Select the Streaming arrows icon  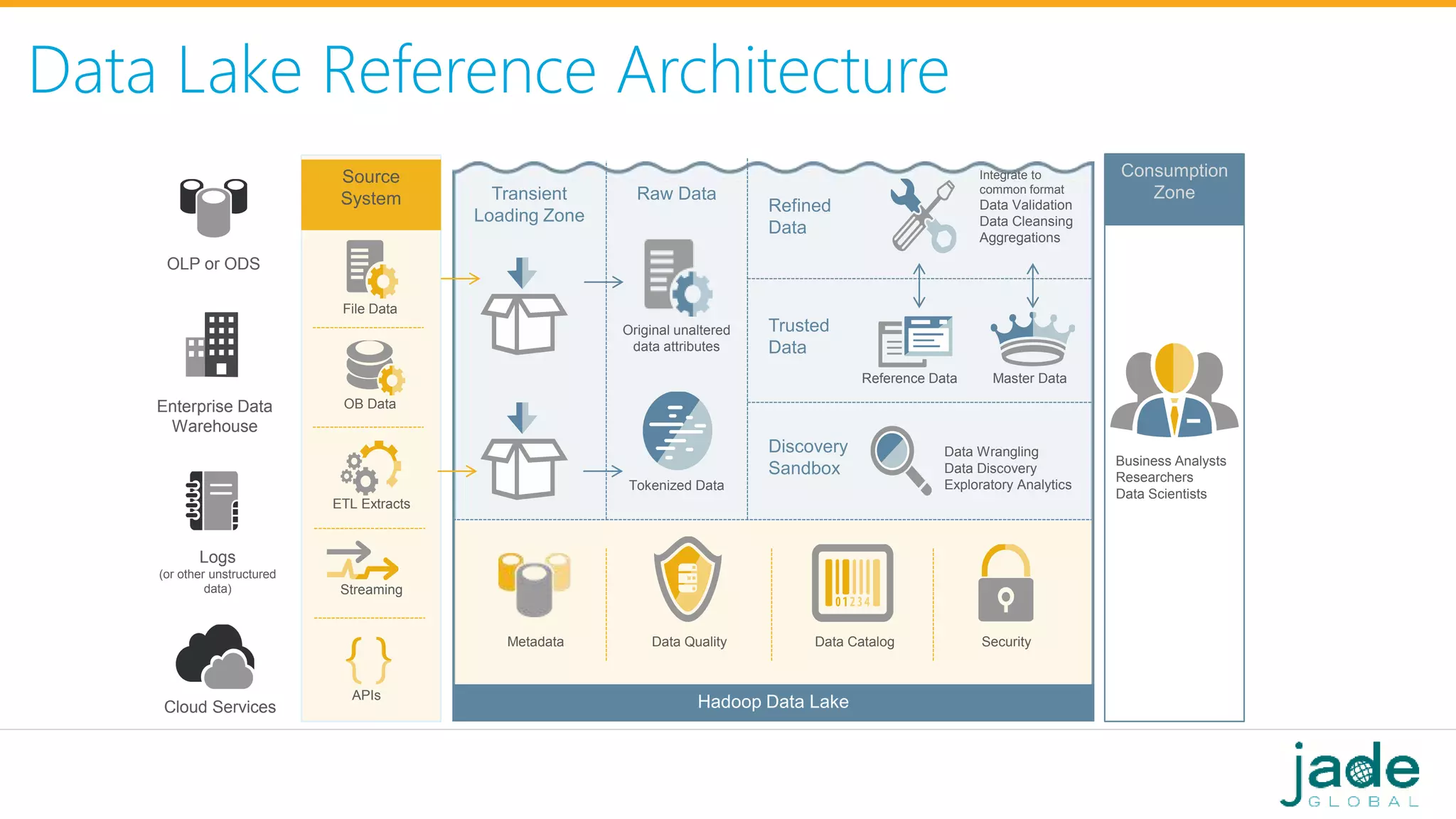[362, 561]
